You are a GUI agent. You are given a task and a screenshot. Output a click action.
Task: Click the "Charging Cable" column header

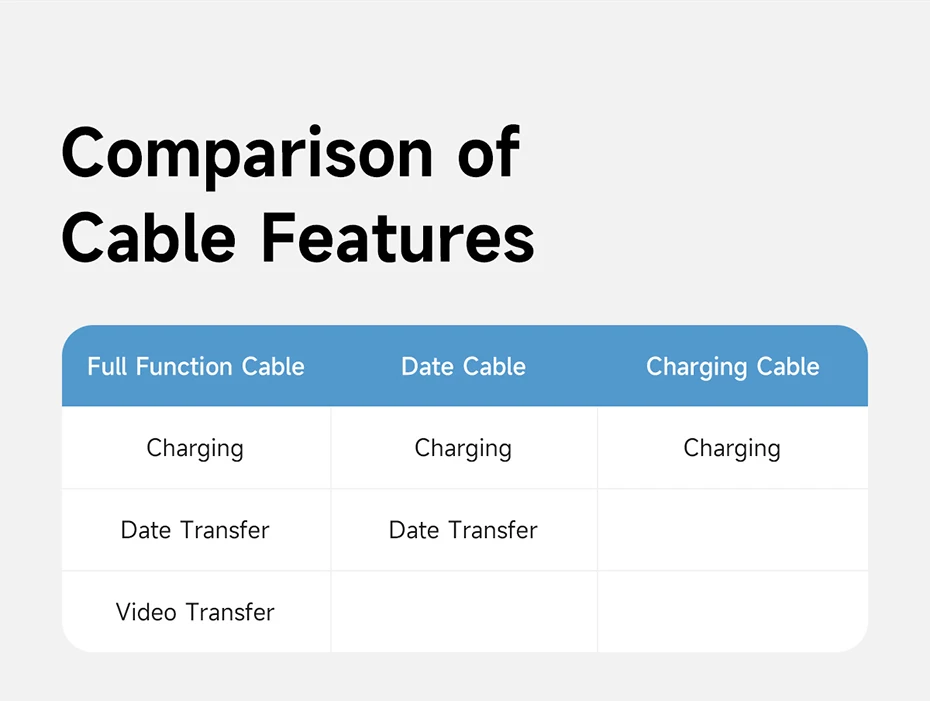tap(732, 367)
